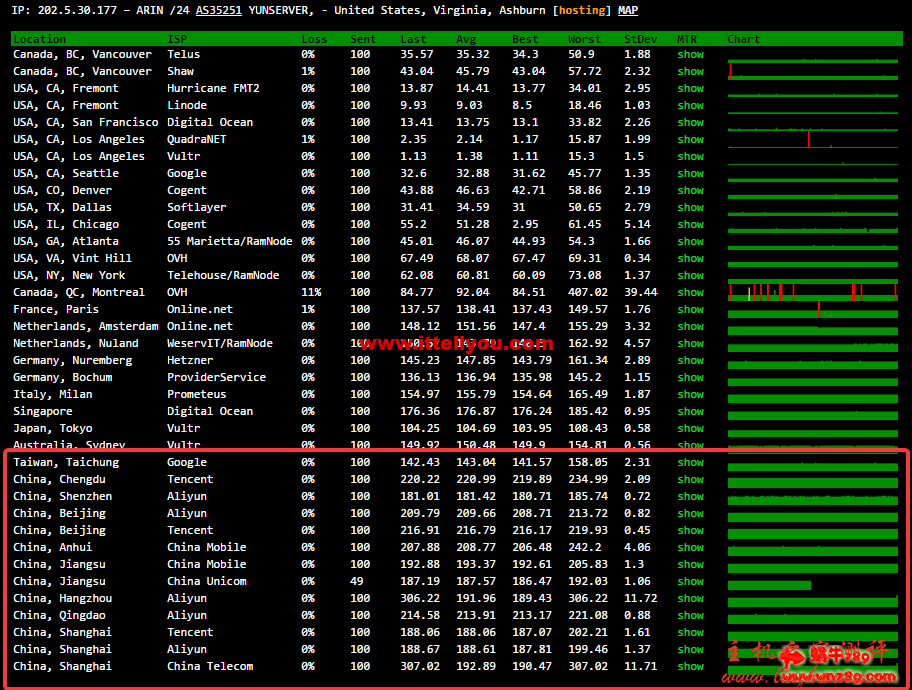Viewport: 912px width, 690px height.
Task: Click the Avg column header
Action: (x=466, y=39)
